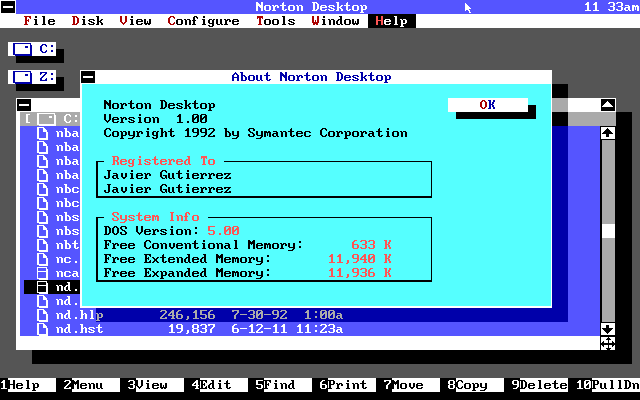Click F10 PullDn function key button
Viewport: 640px width, 400px height.
click(x=608, y=385)
